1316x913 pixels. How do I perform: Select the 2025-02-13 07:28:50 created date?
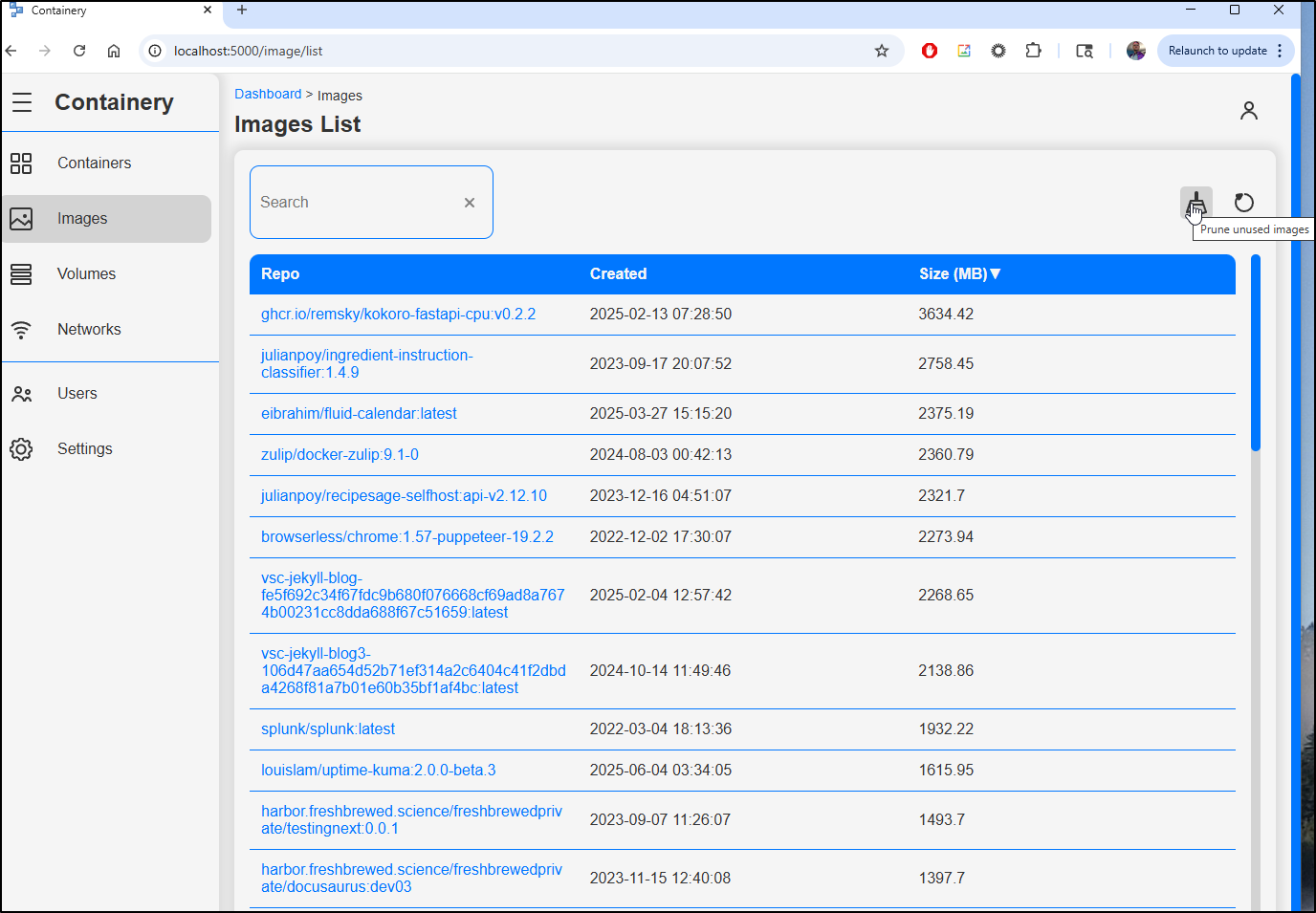pyautogui.click(x=661, y=315)
